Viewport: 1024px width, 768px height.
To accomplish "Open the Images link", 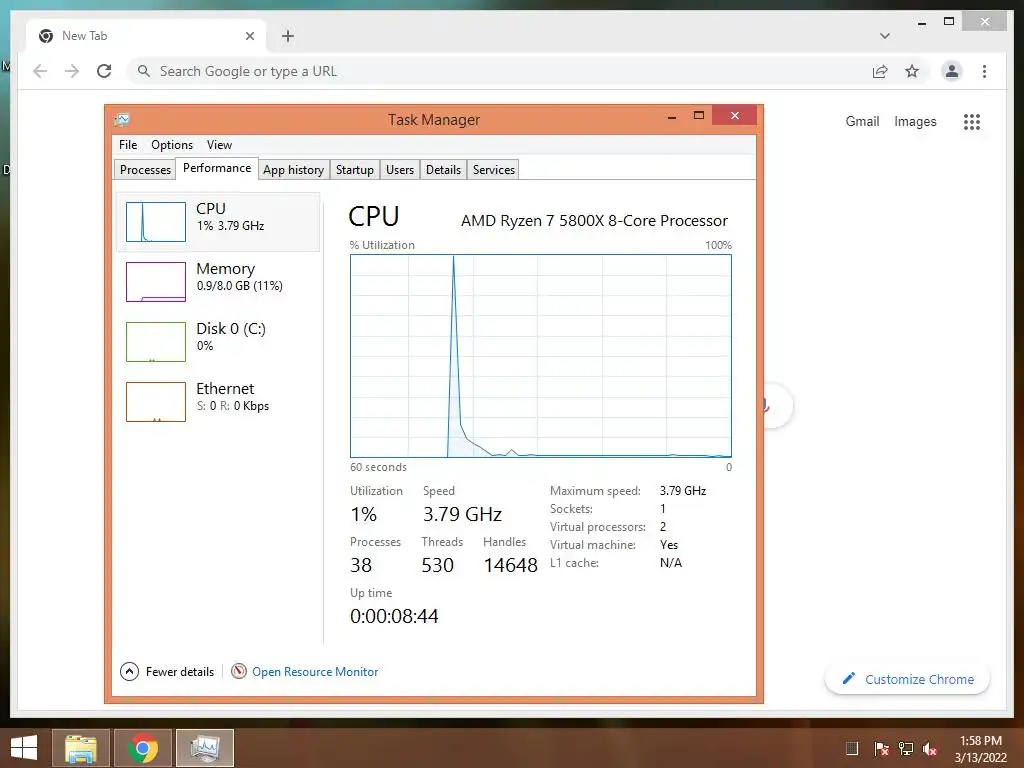I will tap(915, 121).
